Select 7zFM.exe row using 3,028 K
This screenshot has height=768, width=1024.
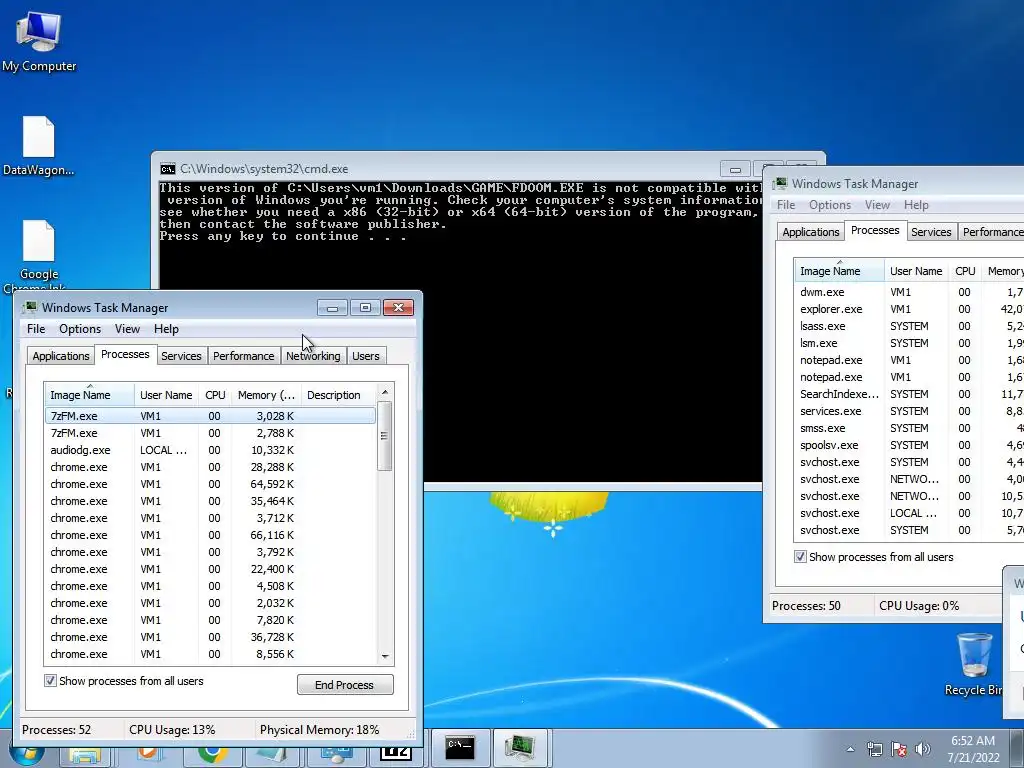[x=210, y=415]
